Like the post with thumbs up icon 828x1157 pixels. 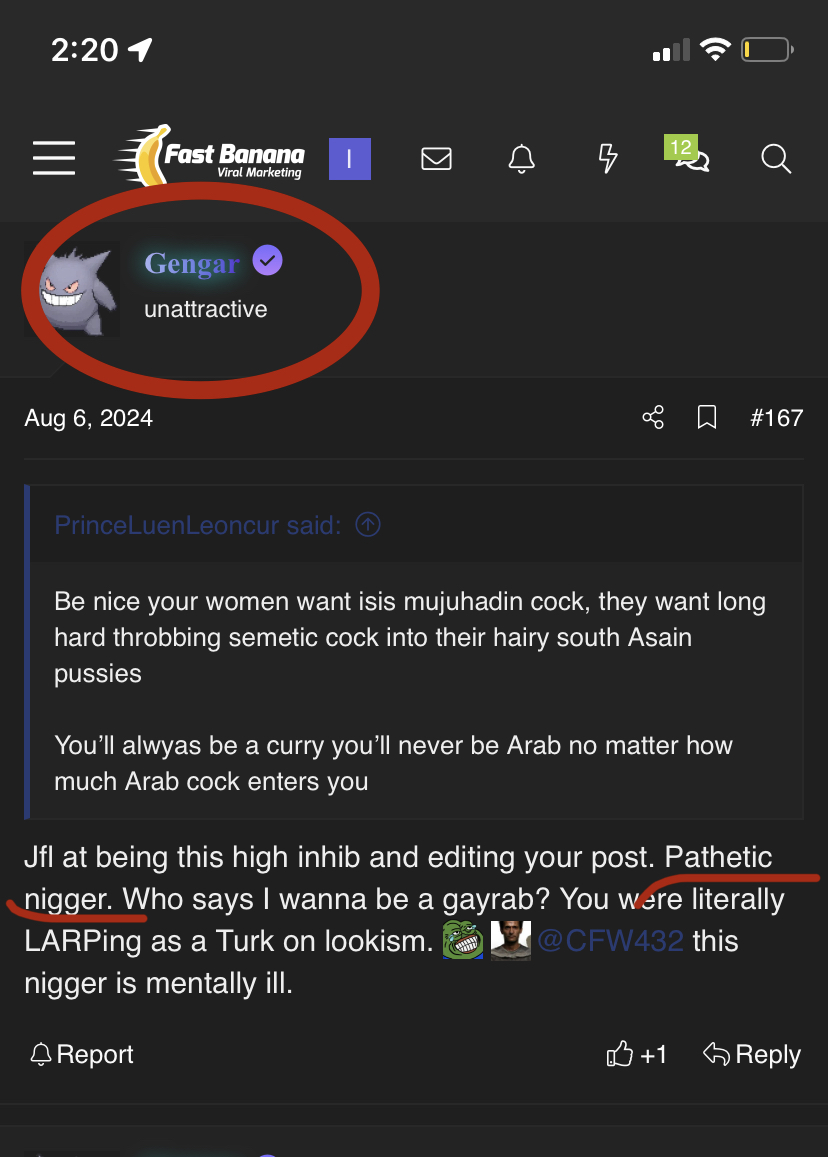tap(620, 1054)
